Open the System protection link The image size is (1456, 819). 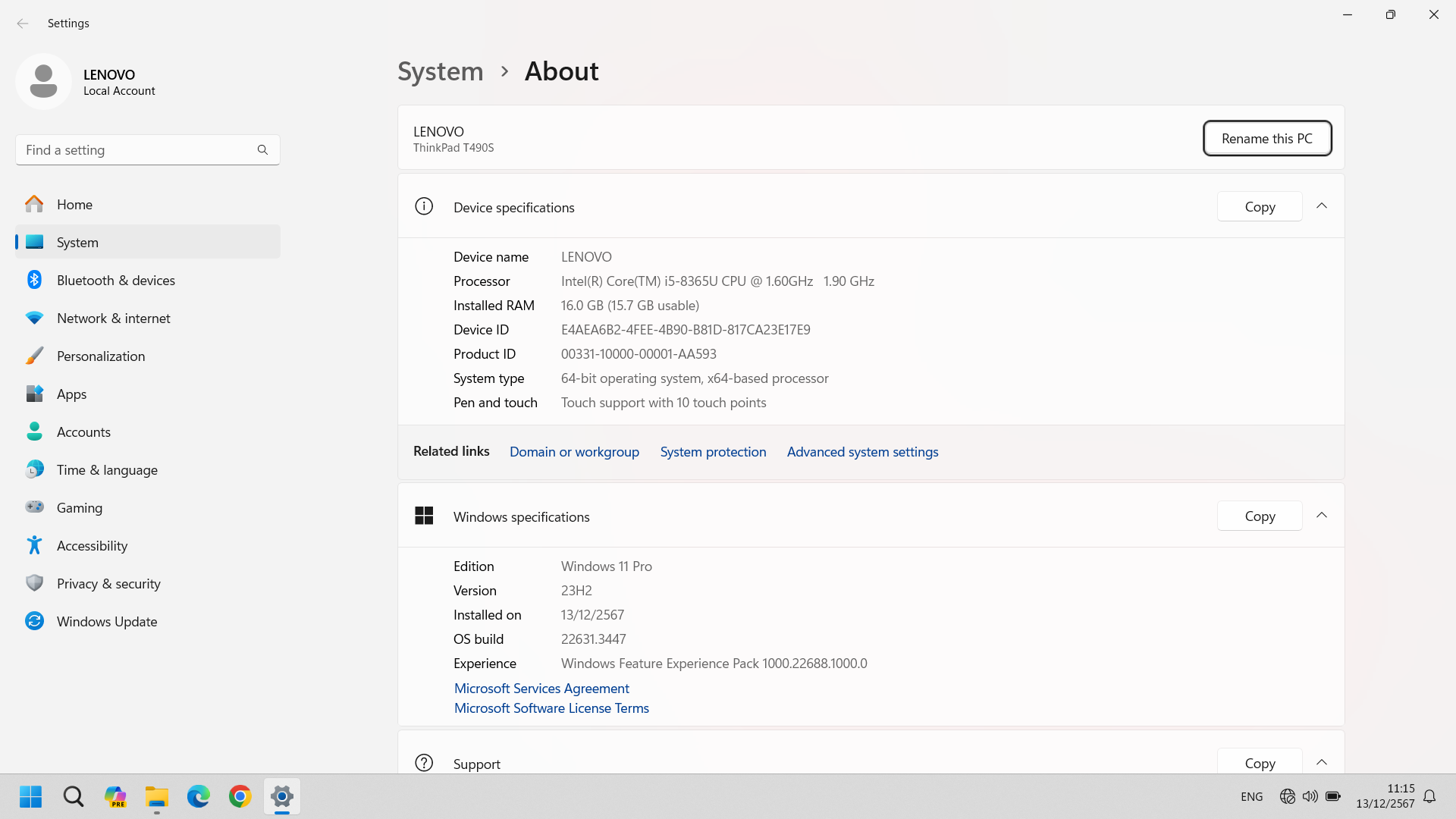point(713,452)
